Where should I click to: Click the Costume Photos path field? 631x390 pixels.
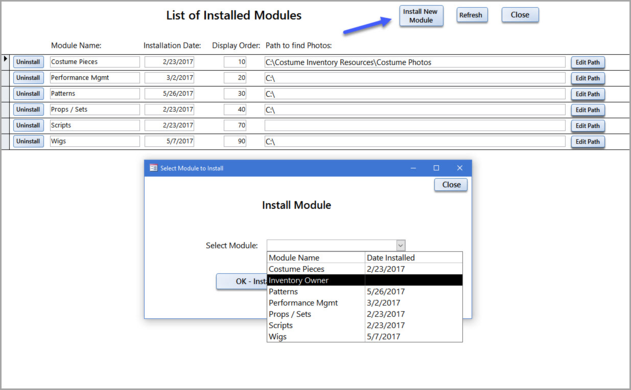tap(415, 62)
